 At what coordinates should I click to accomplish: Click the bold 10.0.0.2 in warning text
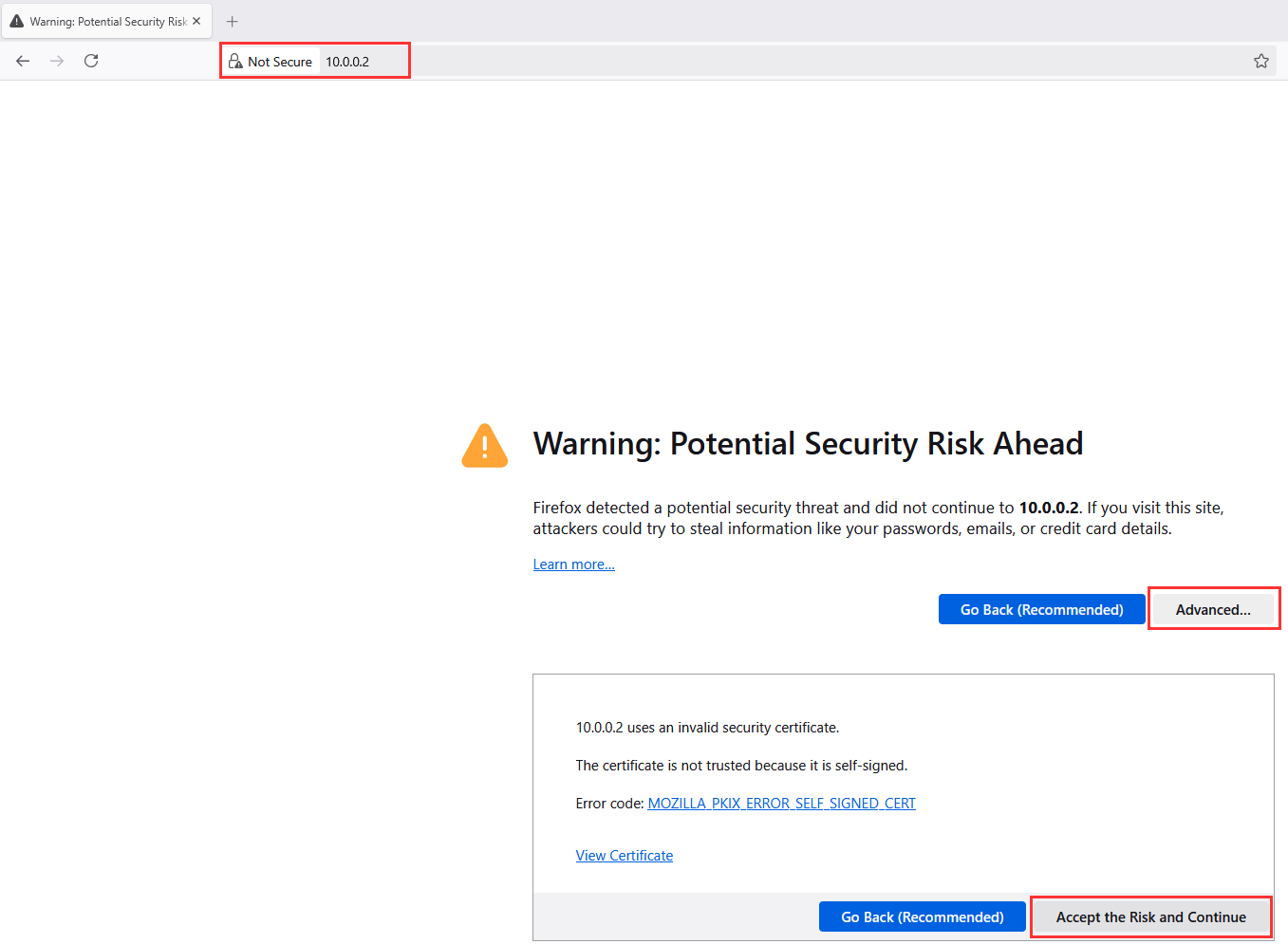tap(1048, 508)
